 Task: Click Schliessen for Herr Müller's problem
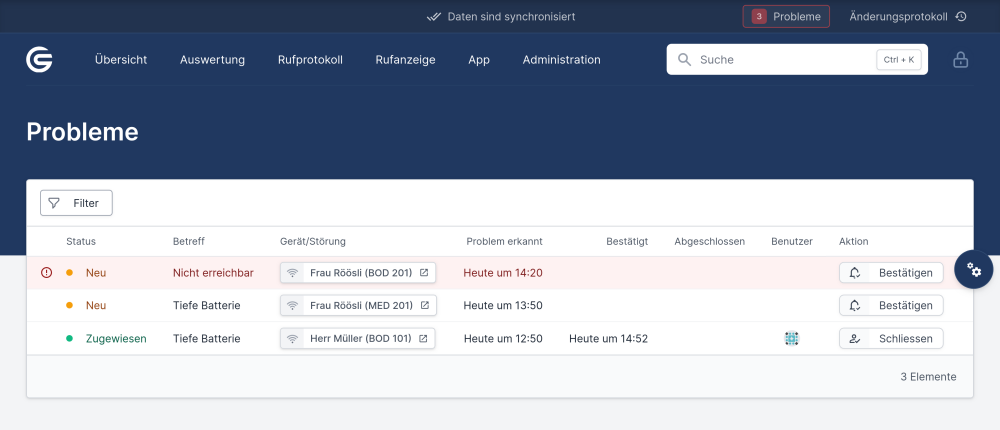pos(890,339)
